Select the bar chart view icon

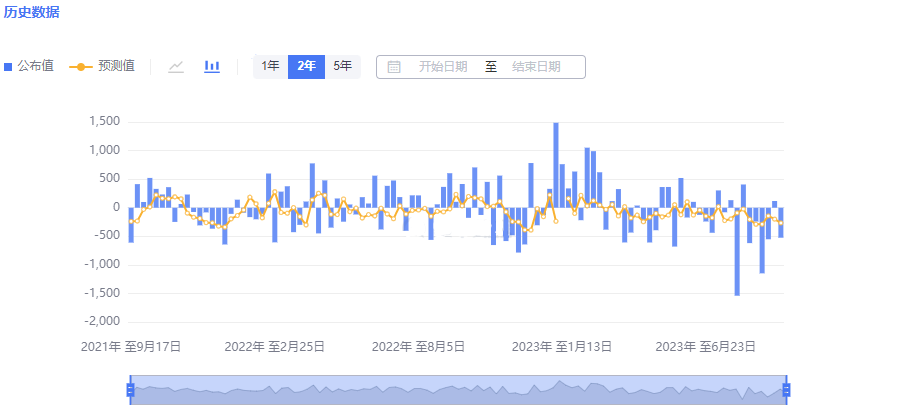click(x=212, y=66)
